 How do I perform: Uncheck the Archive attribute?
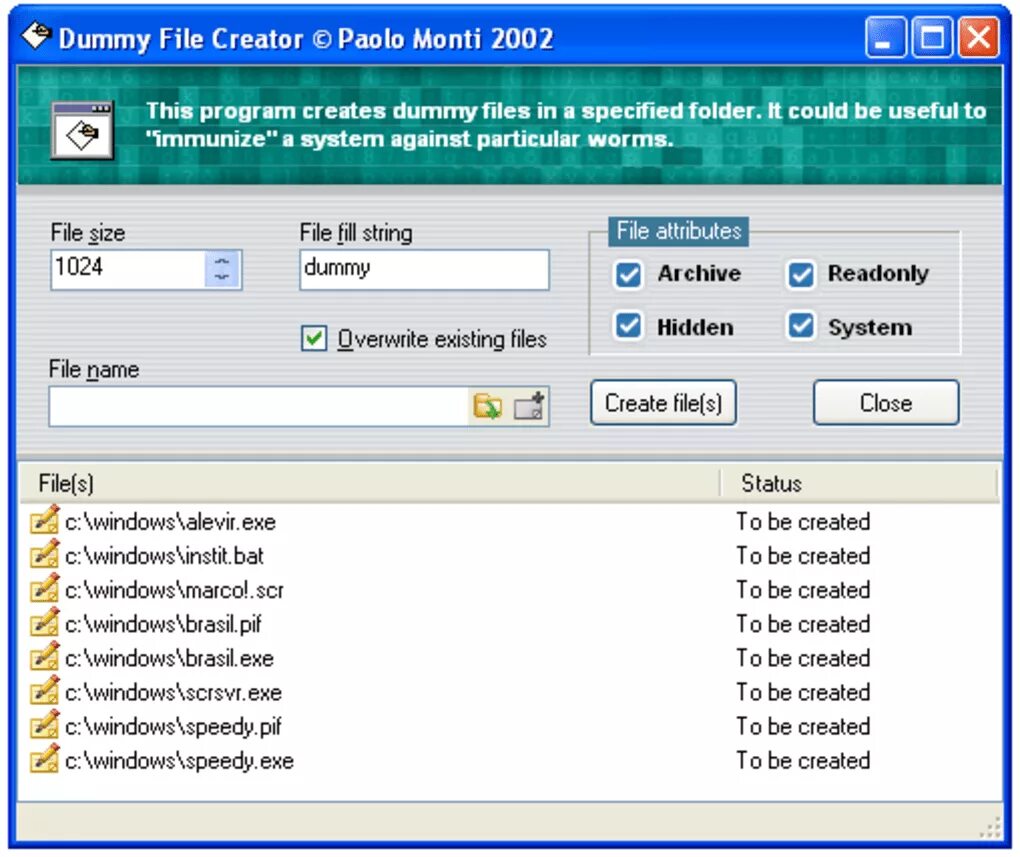[628, 274]
